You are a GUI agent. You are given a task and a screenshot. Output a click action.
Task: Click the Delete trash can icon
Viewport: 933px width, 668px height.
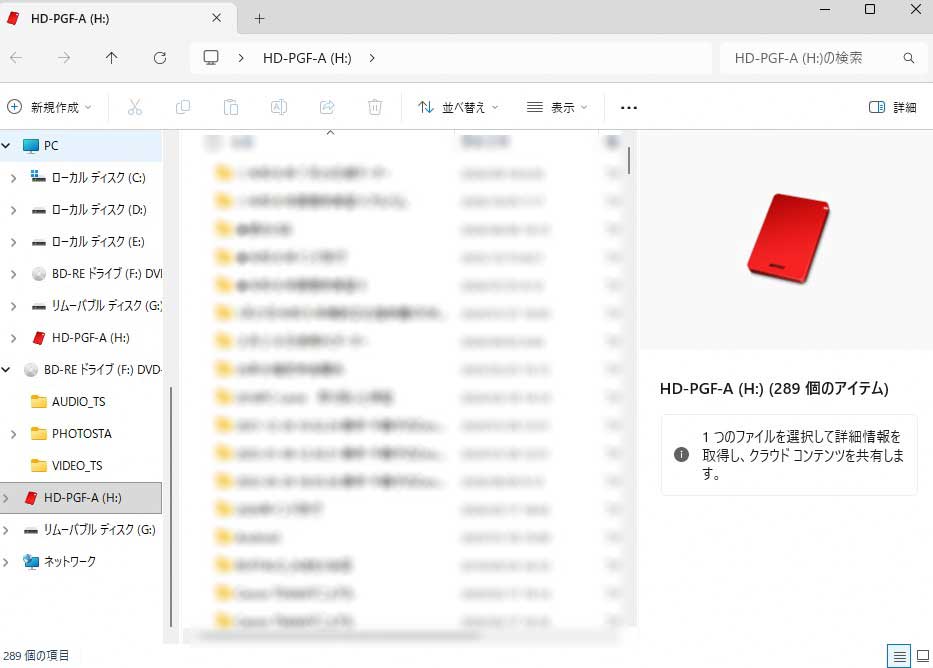(375, 108)
